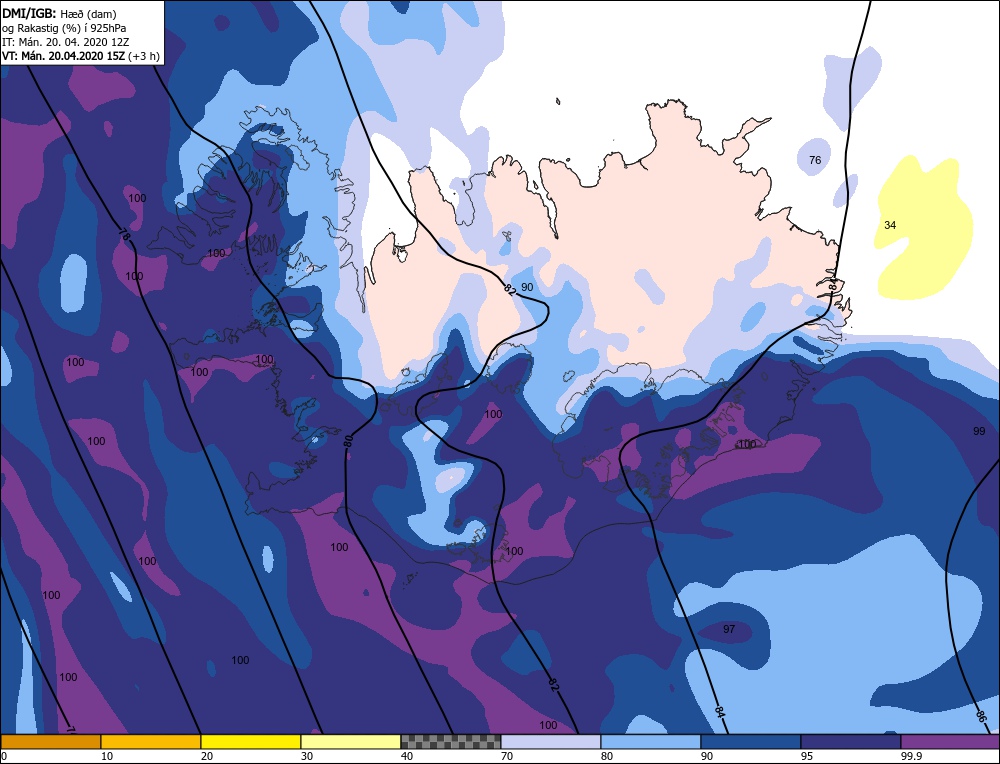Click the '78' contour line label
1000x764 pixels.
tap(124, 235)
